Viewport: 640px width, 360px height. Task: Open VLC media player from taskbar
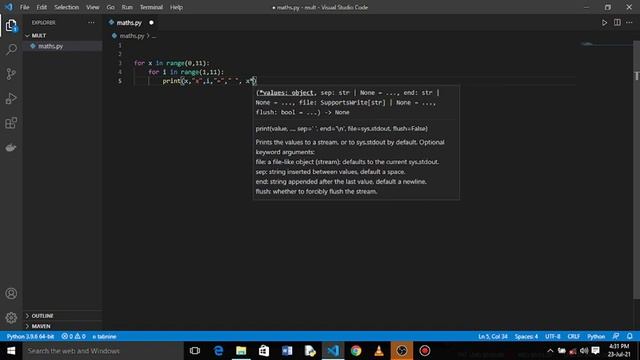click(x=379, y=351)
